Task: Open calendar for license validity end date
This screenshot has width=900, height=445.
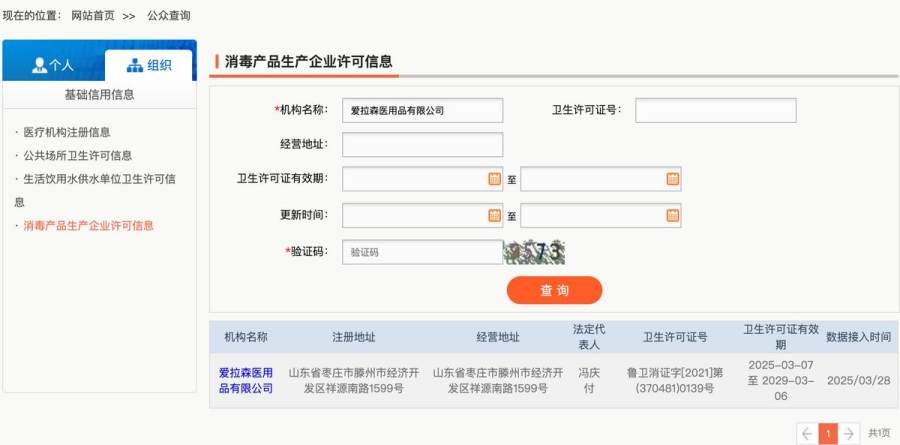Action: [672, 179]
